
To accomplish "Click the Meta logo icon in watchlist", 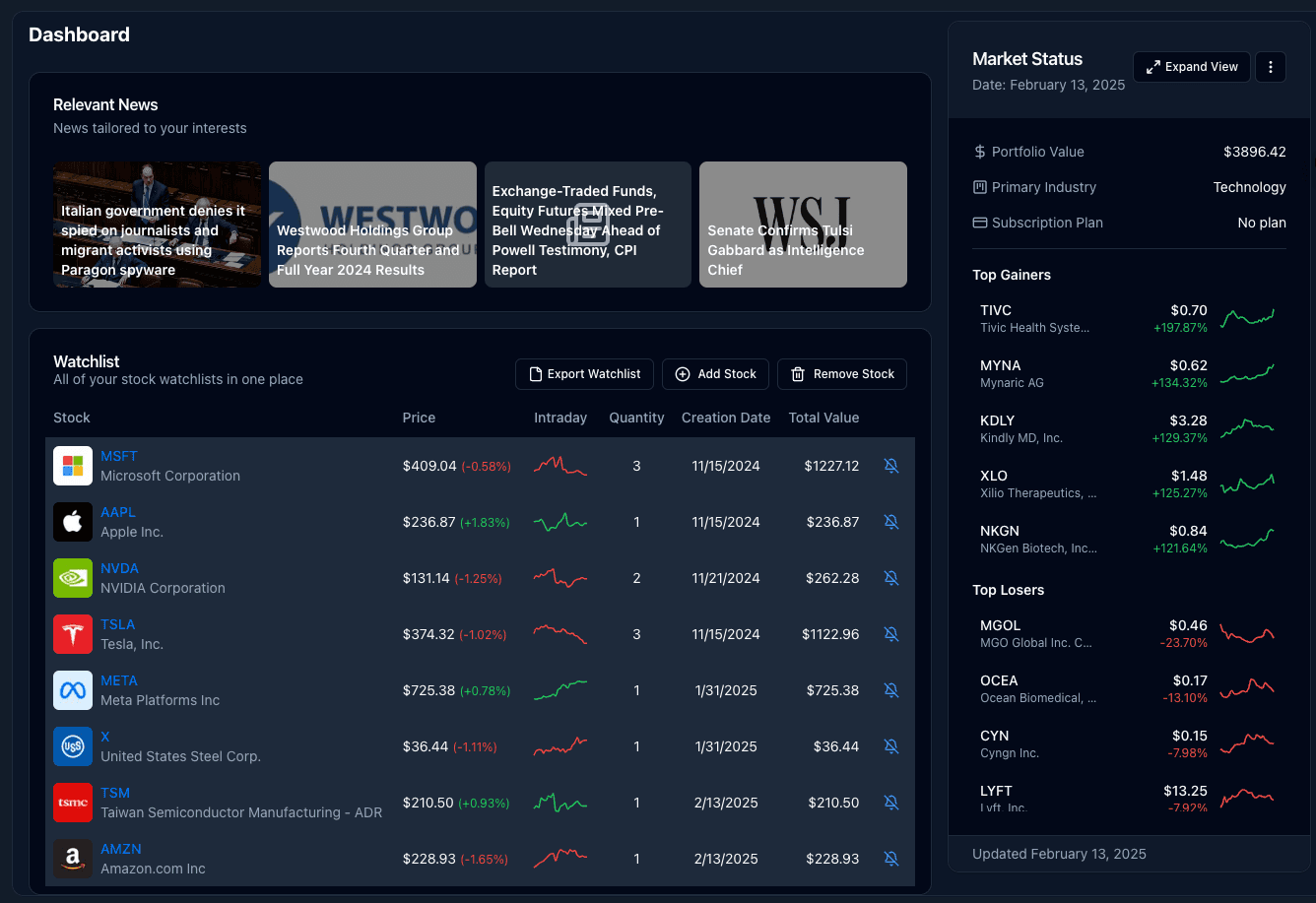I will 73,690.
